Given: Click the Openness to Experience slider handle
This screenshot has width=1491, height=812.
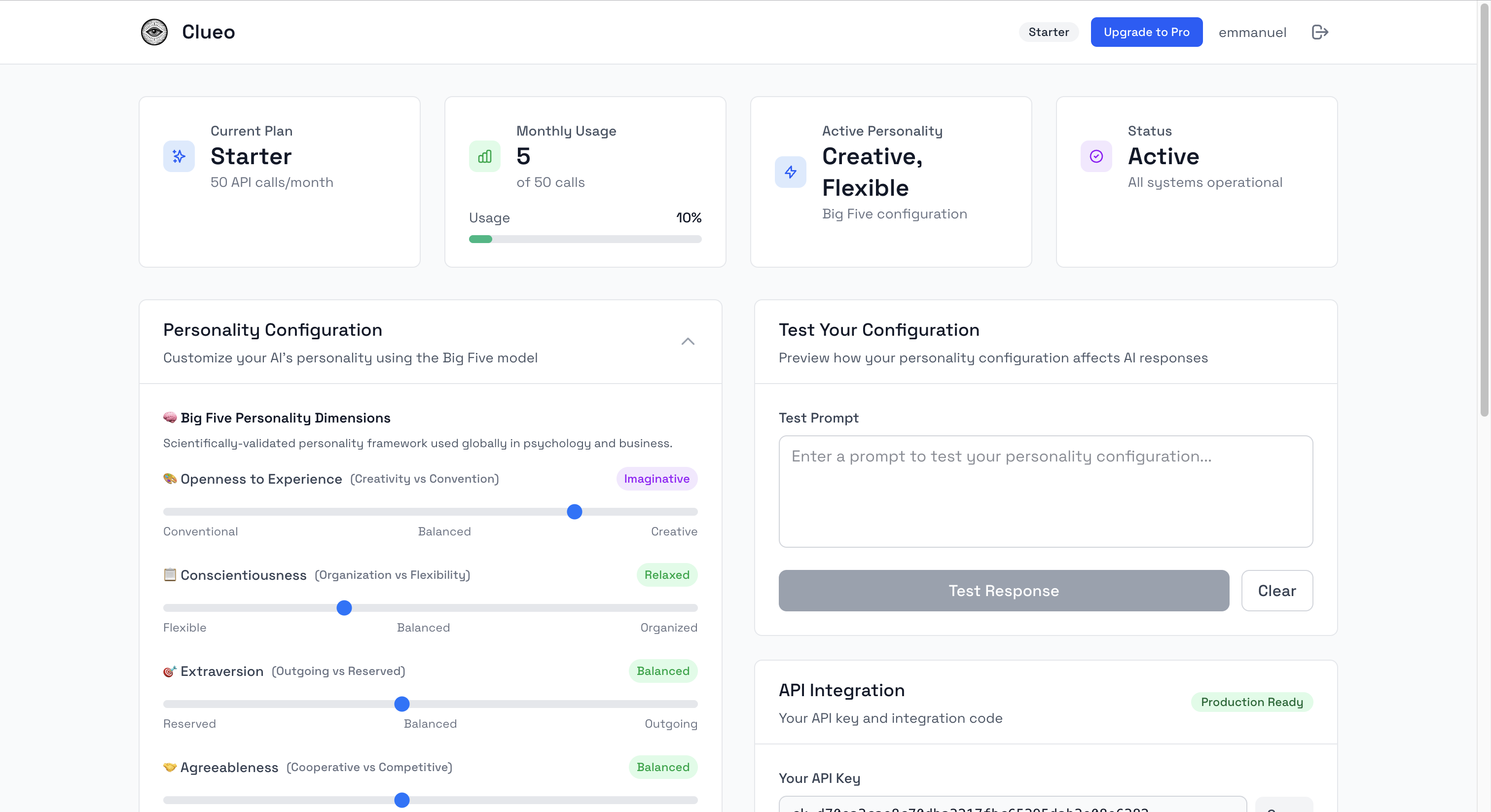Looking at the screenshot, I should coord(574,512).
